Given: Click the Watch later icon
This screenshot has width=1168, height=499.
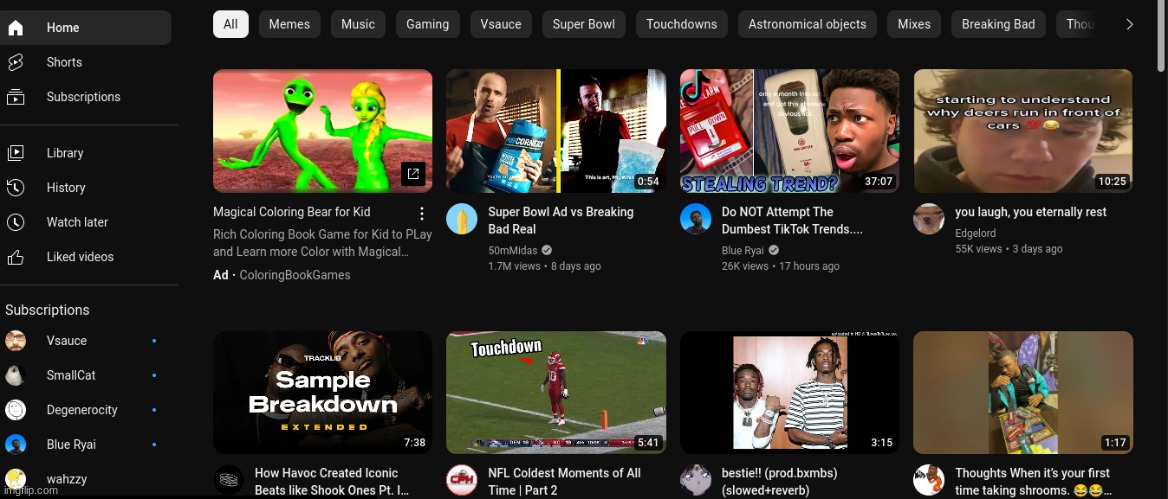Looking at the screenshot, I should tap(15, 222).
